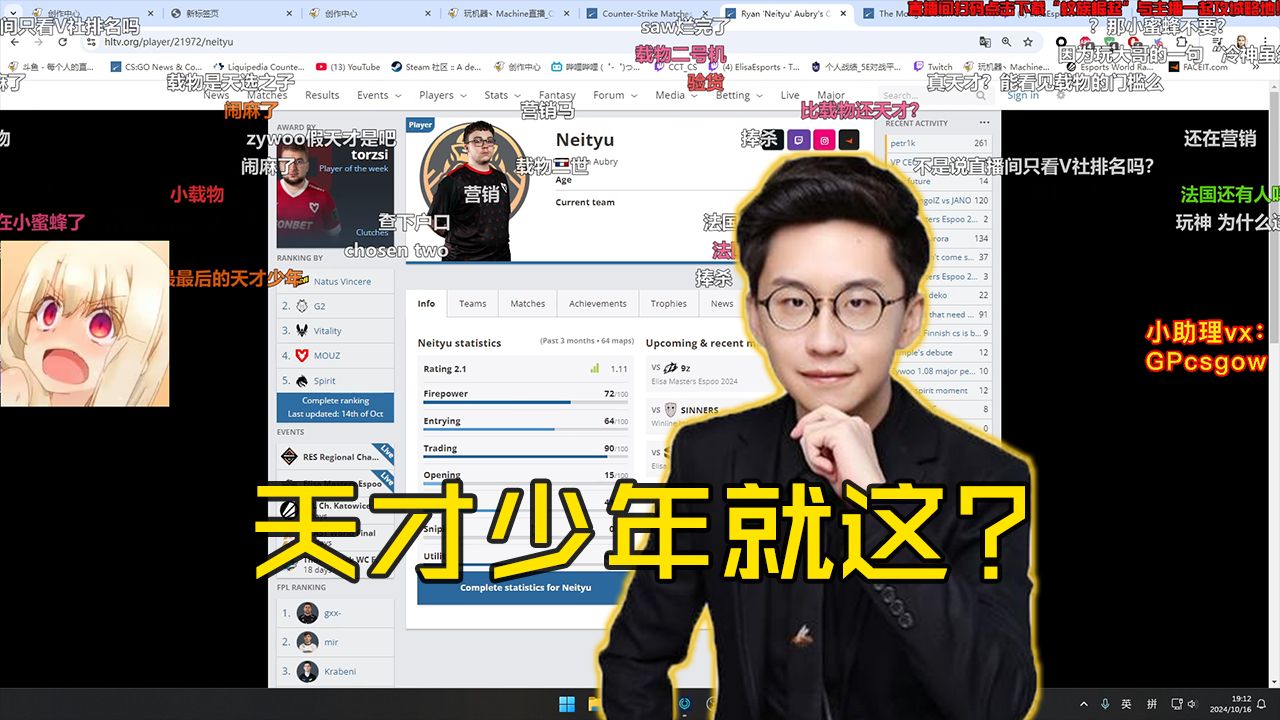Switch to the Achievements profile tab
The image size is (1280, 720).
click(x=598, y=303)
